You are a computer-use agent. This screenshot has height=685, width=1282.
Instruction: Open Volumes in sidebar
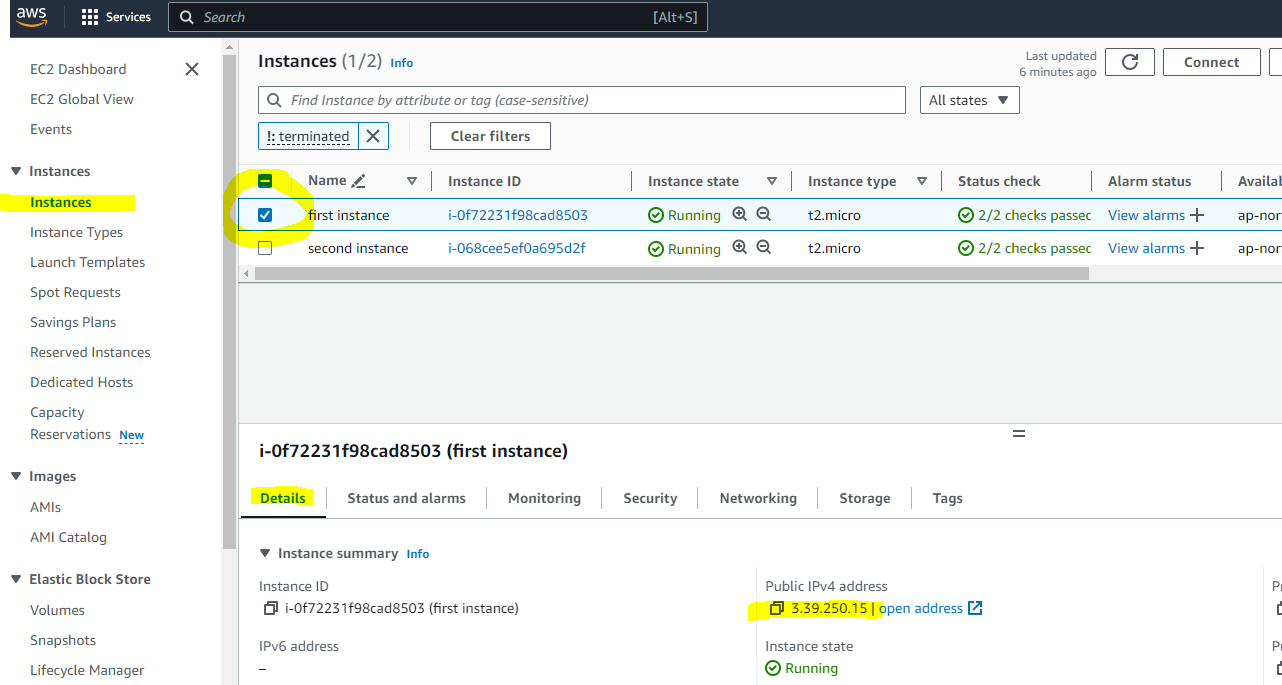pyautogui.click(x=57, y=610)
